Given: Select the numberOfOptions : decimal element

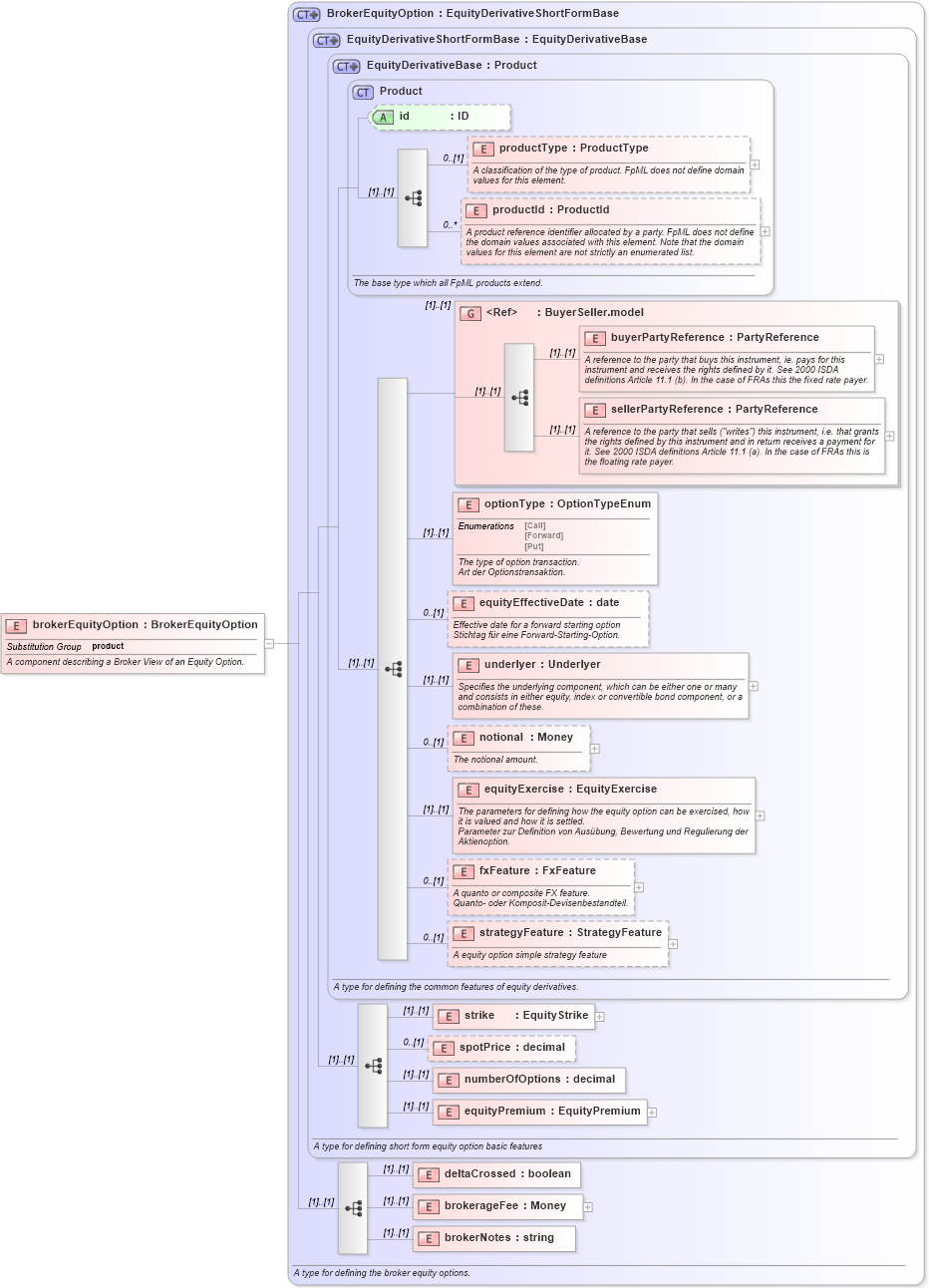Looking at the screenshot, I should pos(529,1080).
